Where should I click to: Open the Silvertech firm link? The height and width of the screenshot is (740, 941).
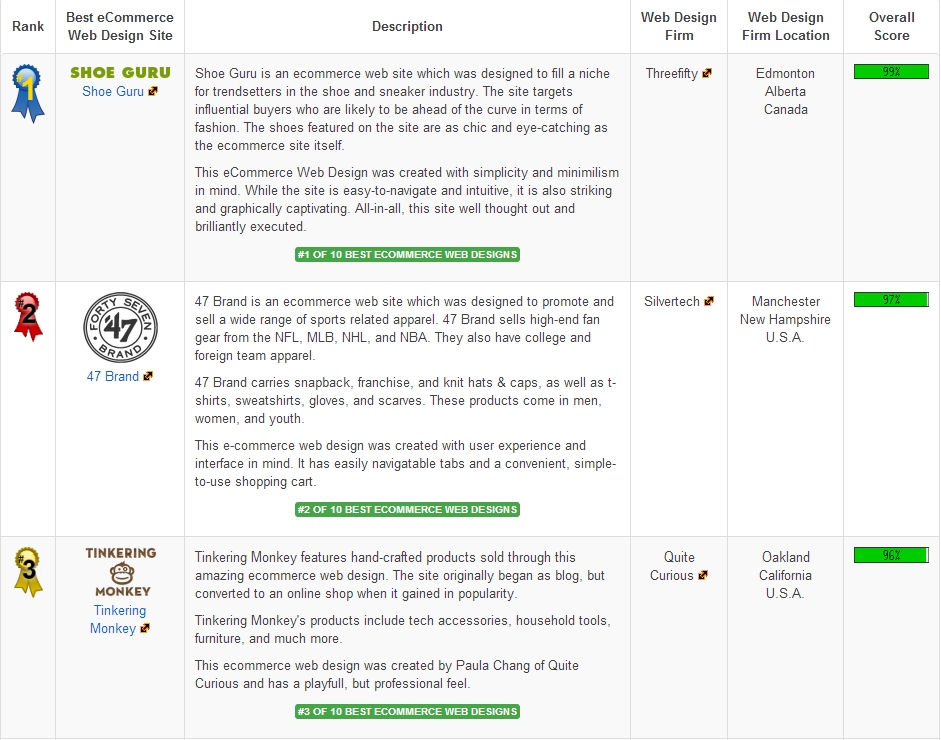point(672,301)
